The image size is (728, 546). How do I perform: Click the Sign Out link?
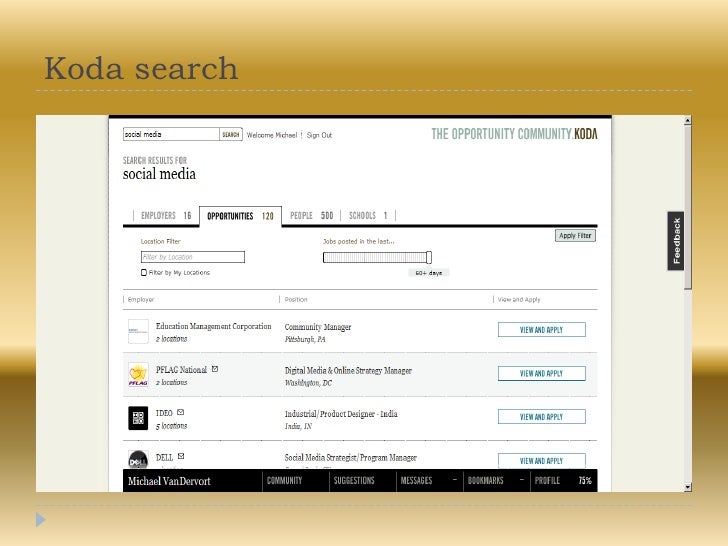(x=319, y=135)
